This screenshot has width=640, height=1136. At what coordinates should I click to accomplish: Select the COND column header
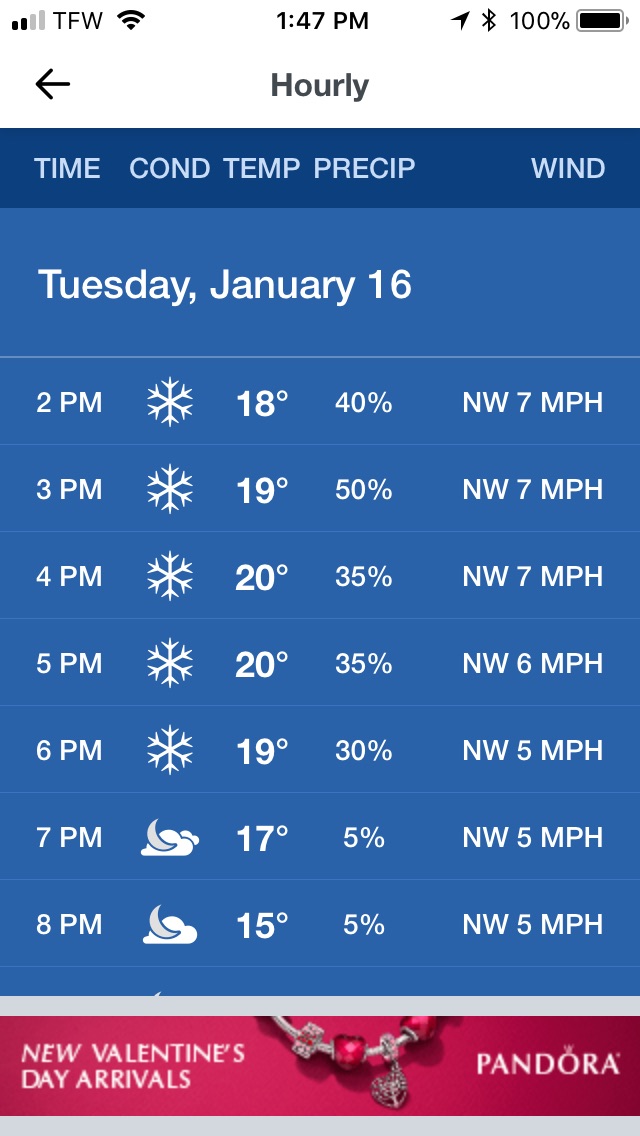170,168
